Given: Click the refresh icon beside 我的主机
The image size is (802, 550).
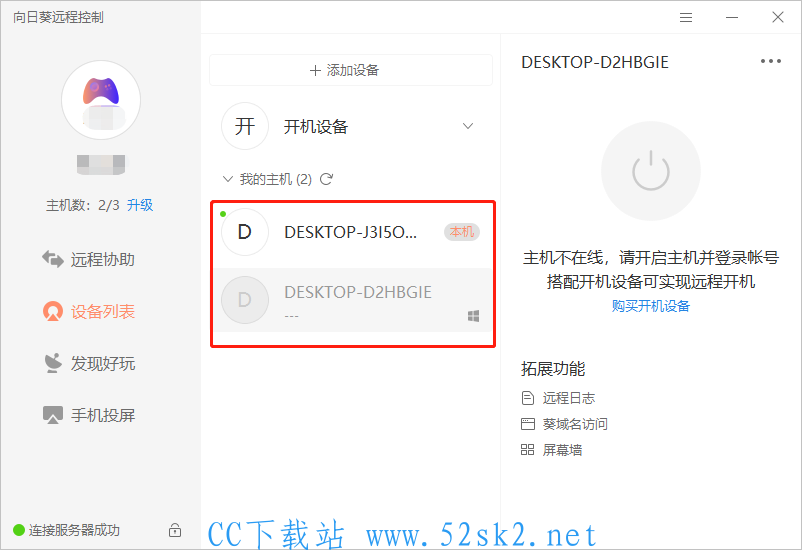Looking at the screenshot, I should pos(326,179).
